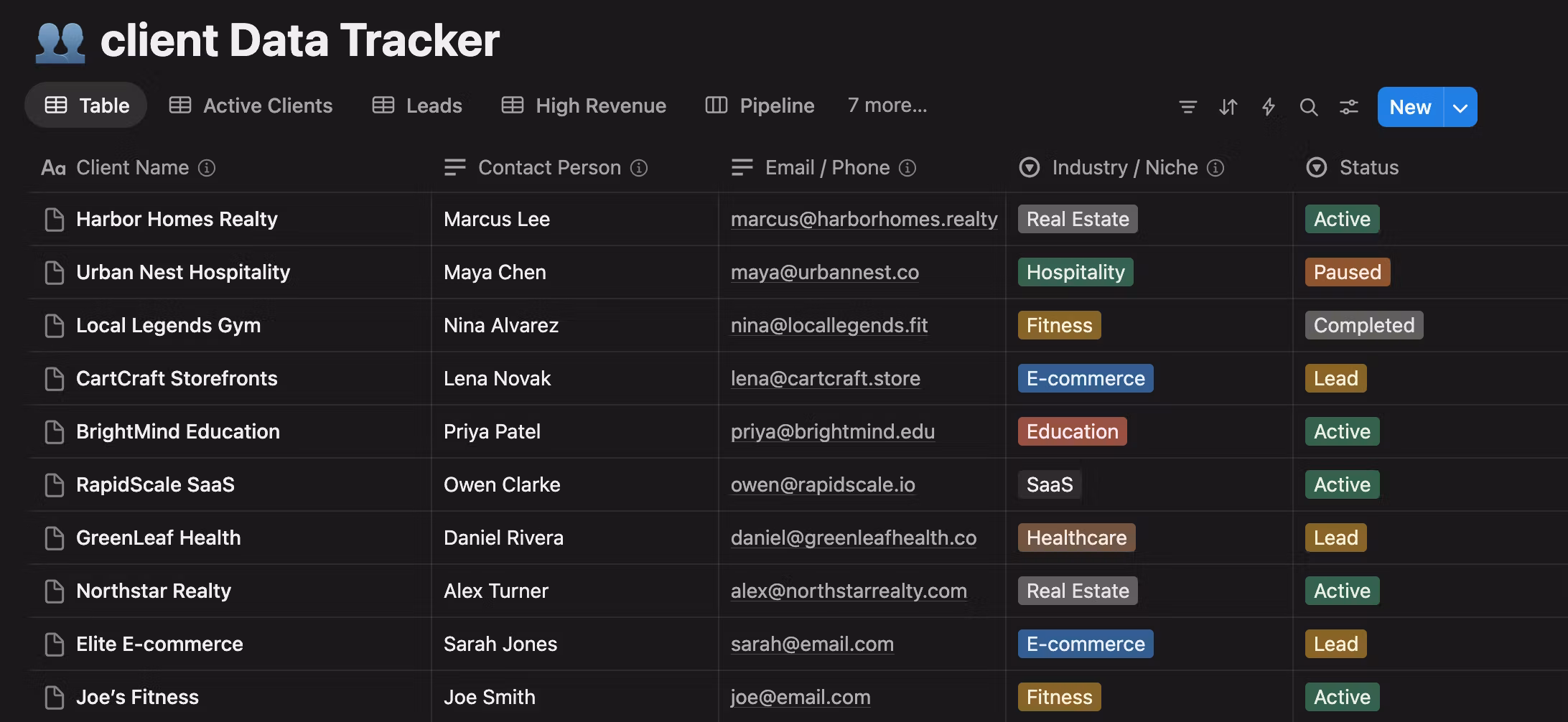This screenshot has width=1568, height=722.
Task: Open joe@email.com email link
Action: coord(801,697)
